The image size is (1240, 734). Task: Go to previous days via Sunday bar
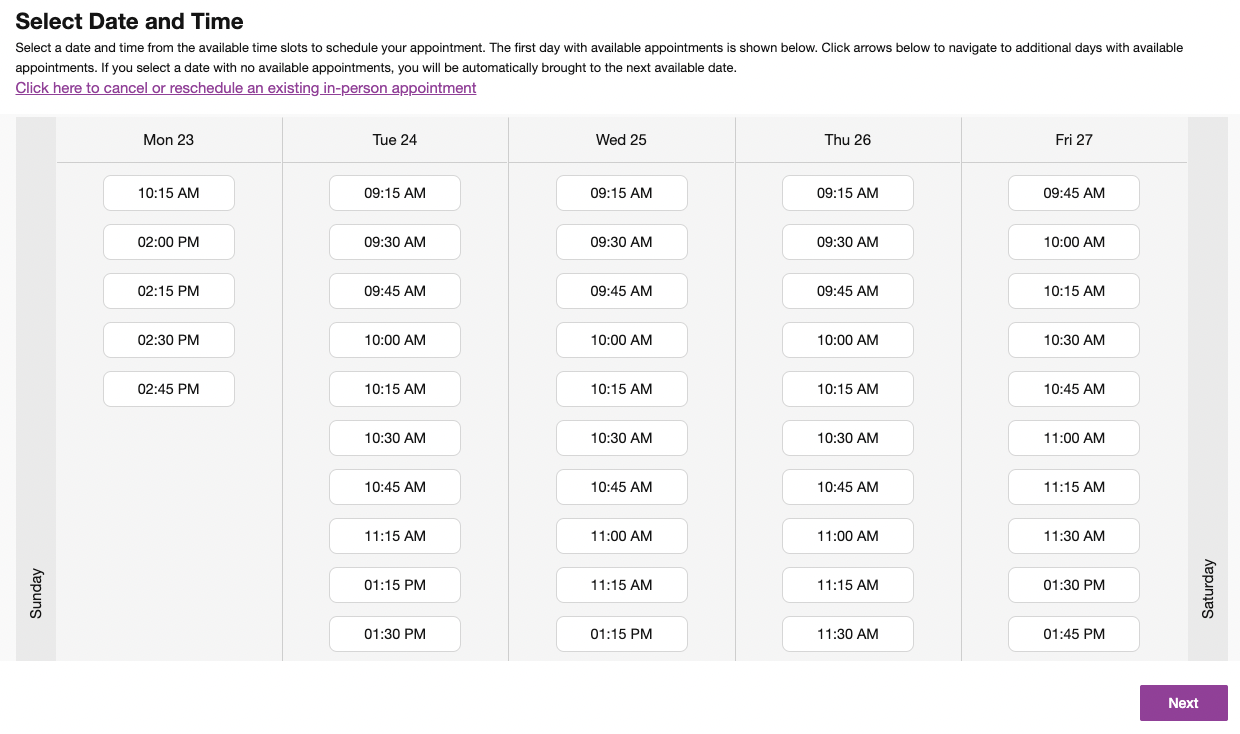click(x=36, y=389)
